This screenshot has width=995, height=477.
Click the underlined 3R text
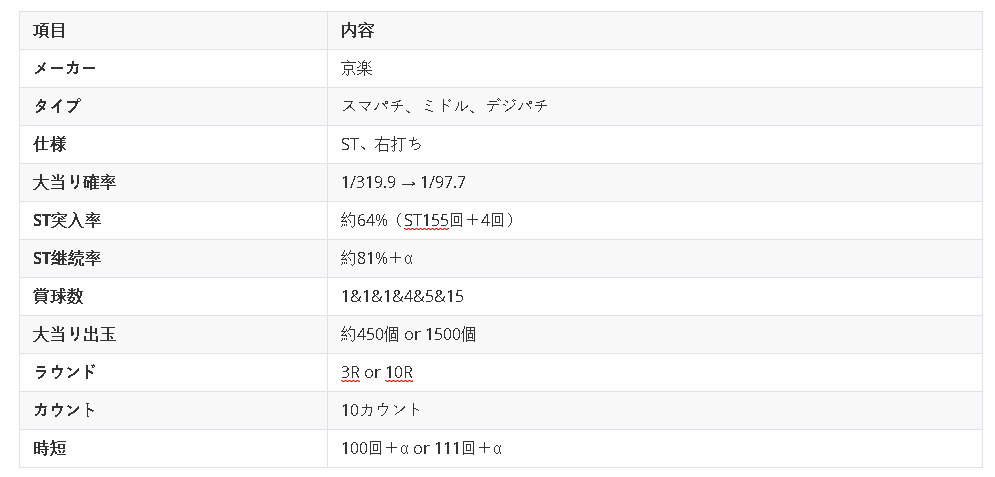click(350, 373)
